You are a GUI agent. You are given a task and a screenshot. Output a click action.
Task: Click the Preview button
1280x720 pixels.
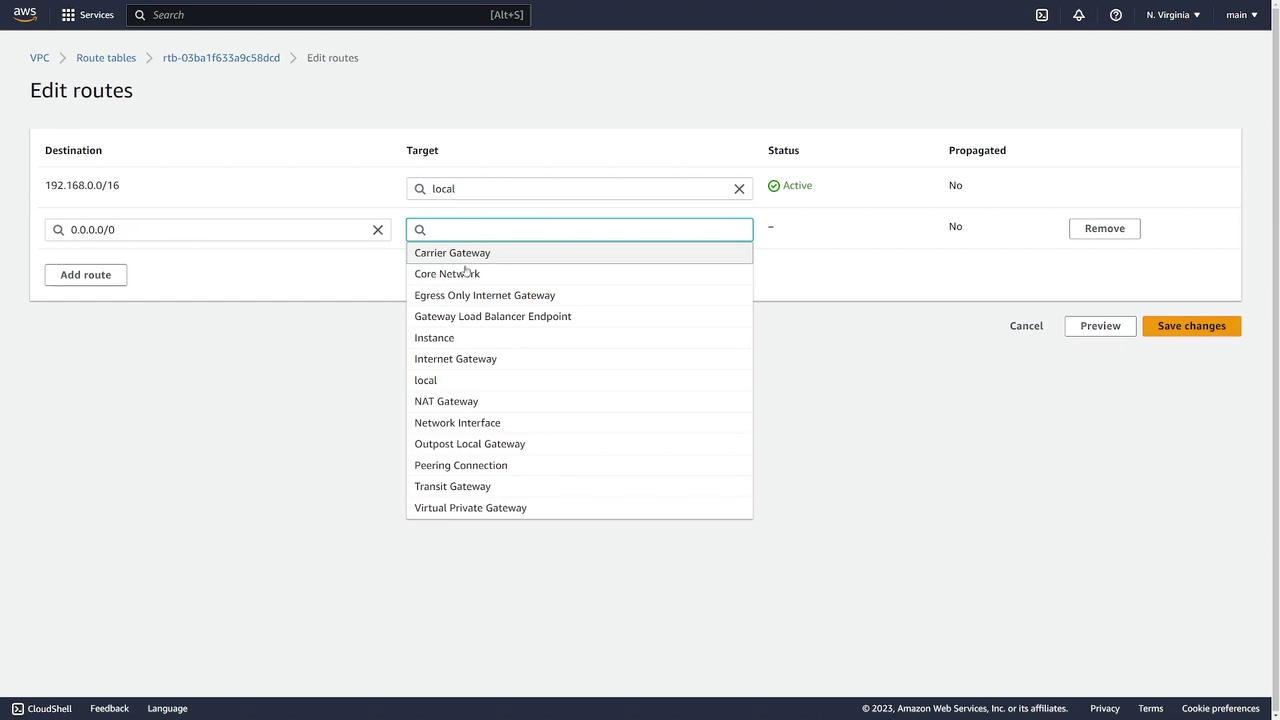point(1099,326)
